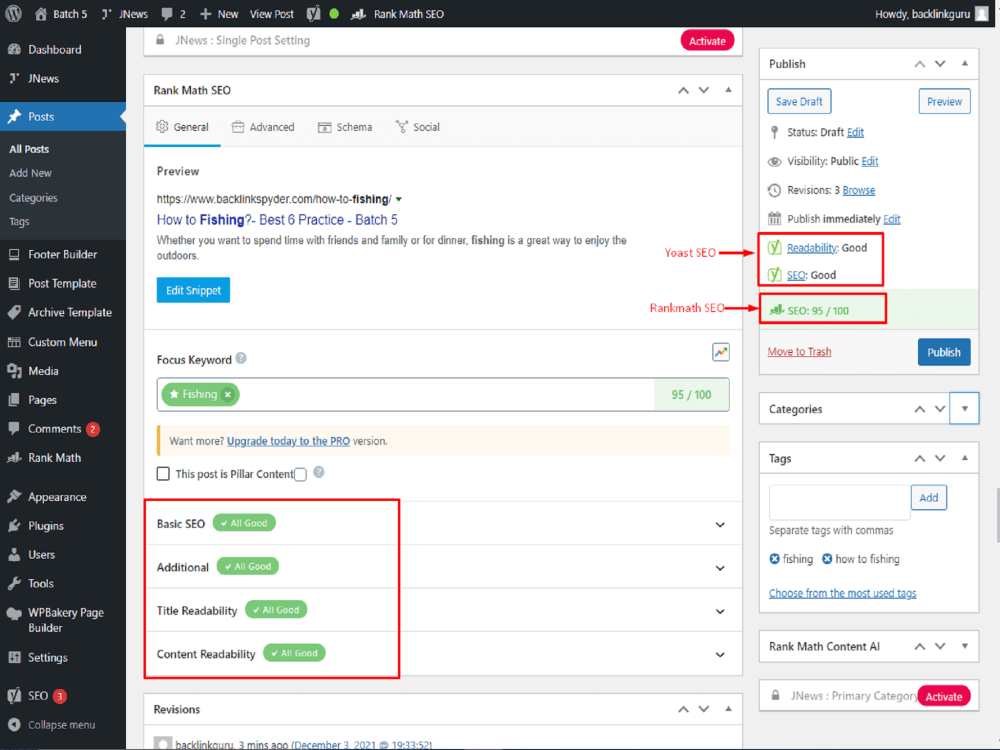Open comments bubble in admin bar
Screen dimensions: 1000x750
coord(173,14)
